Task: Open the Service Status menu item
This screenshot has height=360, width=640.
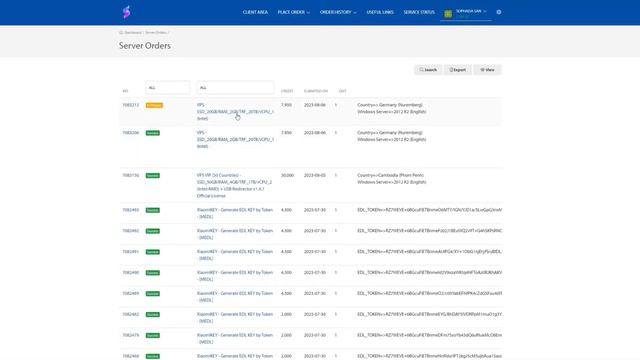Action: click(x=419, y=12)
